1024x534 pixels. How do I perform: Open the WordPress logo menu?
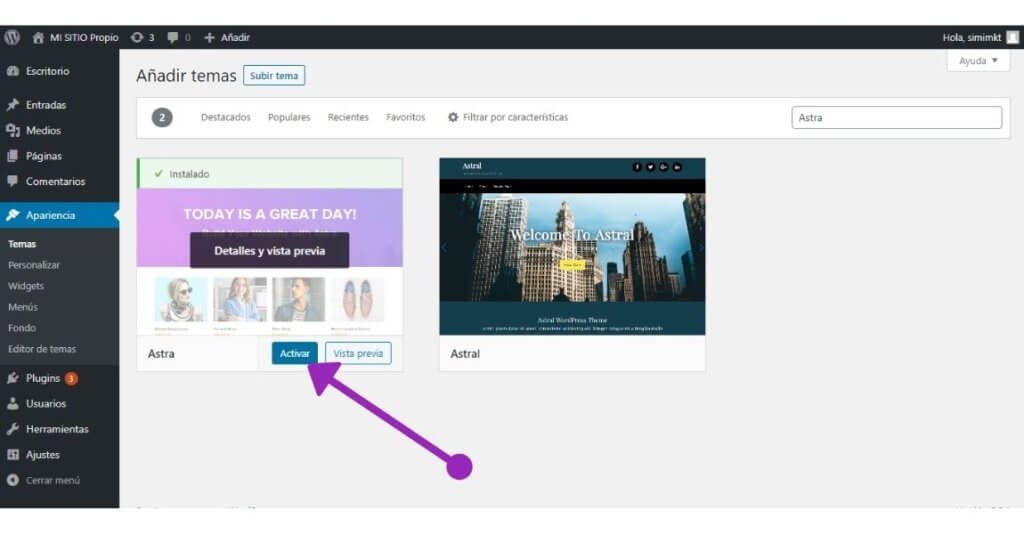pyautogui.click(x=12, y=37)
